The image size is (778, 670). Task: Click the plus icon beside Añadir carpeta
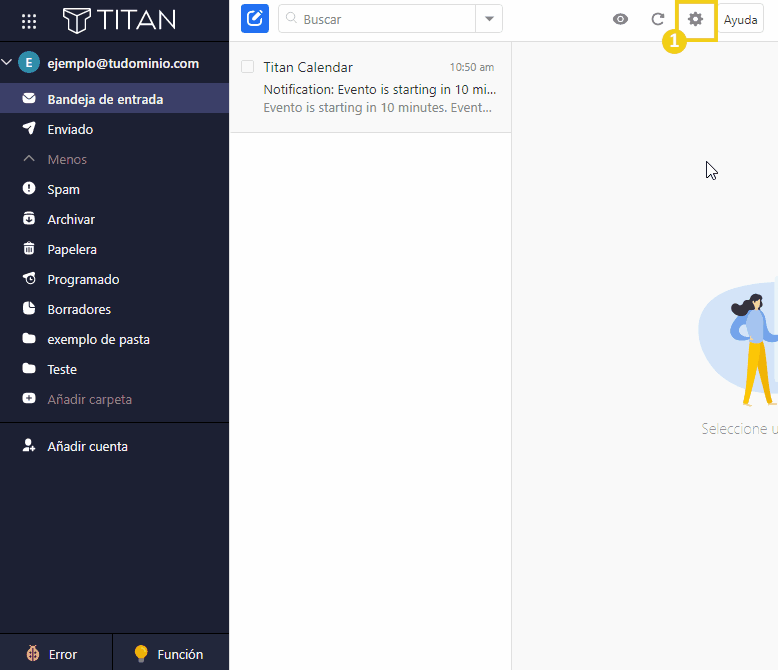coord(29,398)
